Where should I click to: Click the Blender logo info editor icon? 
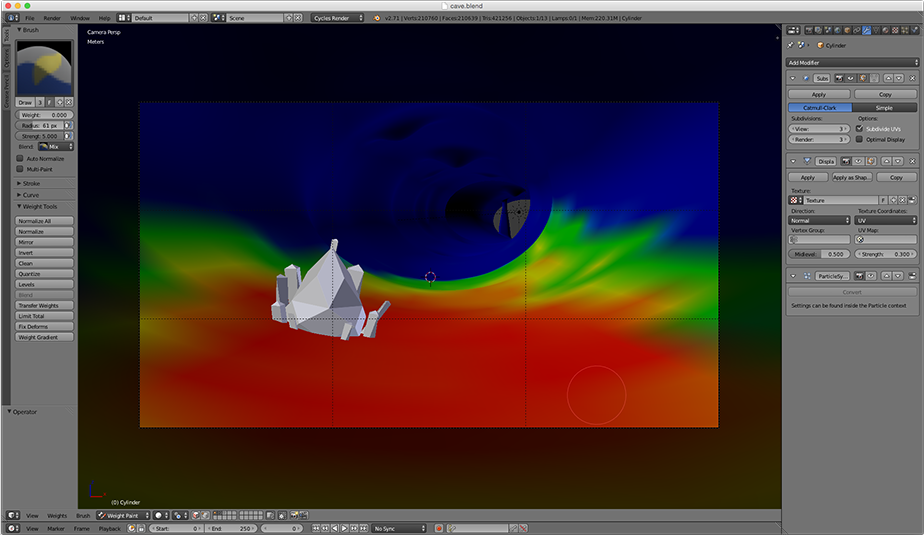11,18
